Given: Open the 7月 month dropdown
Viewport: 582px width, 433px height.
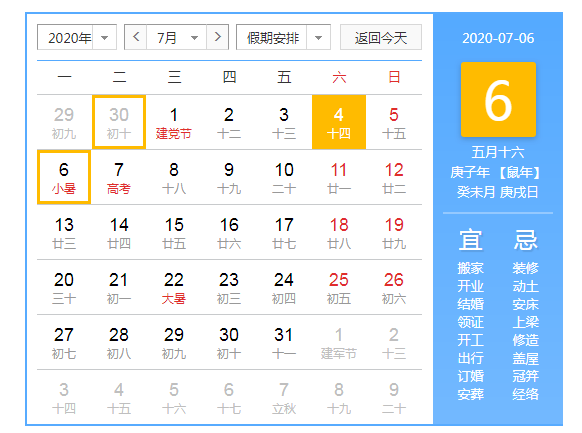Looking at the screenshot, I should pos(177,37).
